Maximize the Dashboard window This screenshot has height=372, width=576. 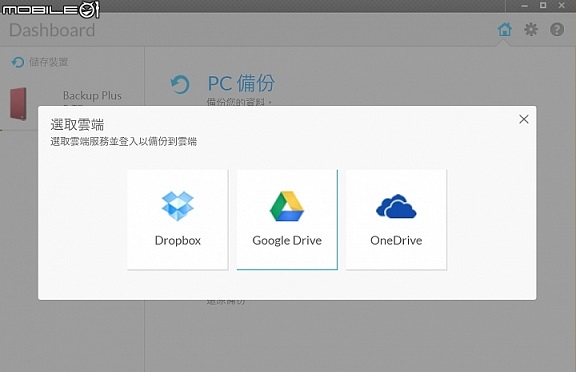[x=543, y=5]
